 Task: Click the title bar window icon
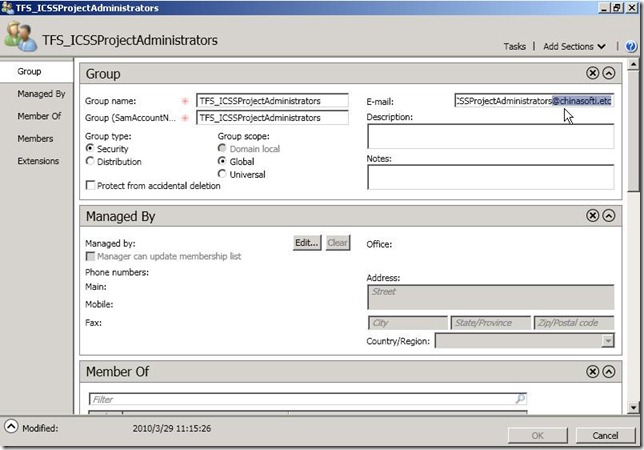7,7
